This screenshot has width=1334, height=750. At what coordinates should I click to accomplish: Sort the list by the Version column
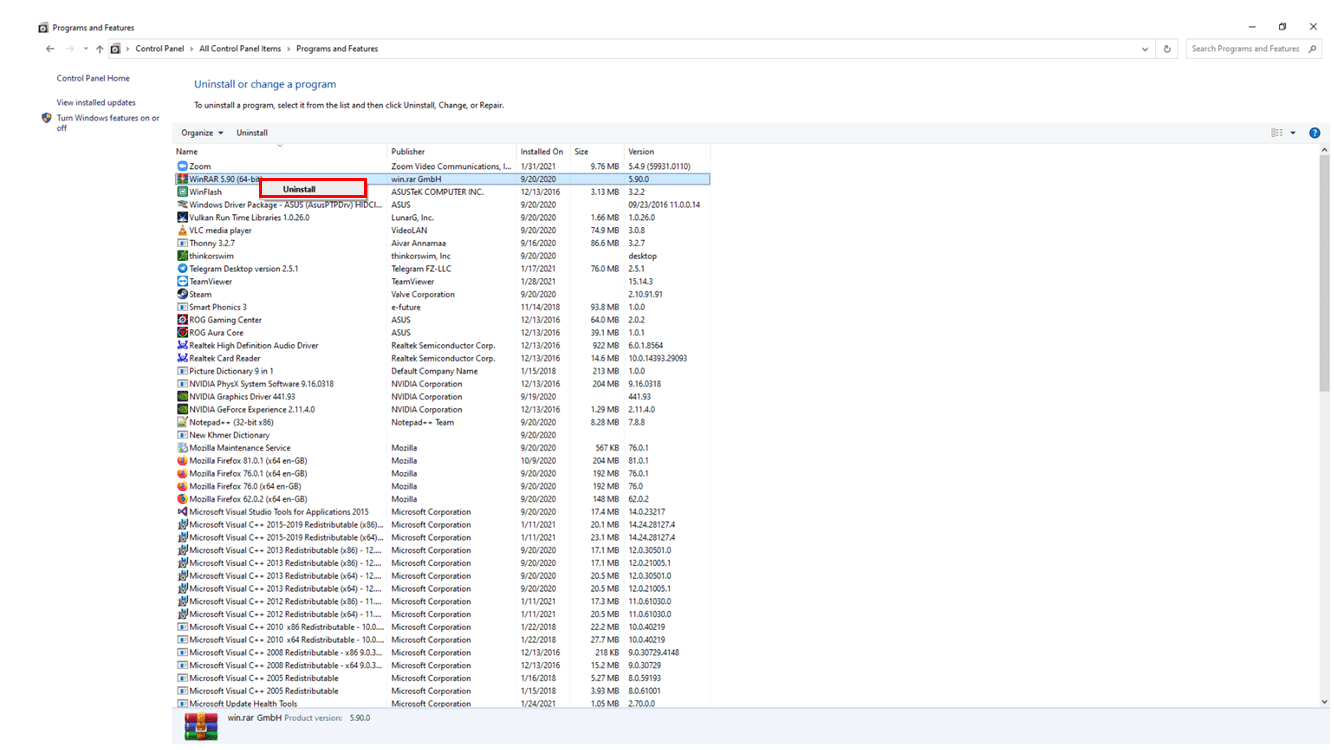pyautogui.click(x=667, y=152)
